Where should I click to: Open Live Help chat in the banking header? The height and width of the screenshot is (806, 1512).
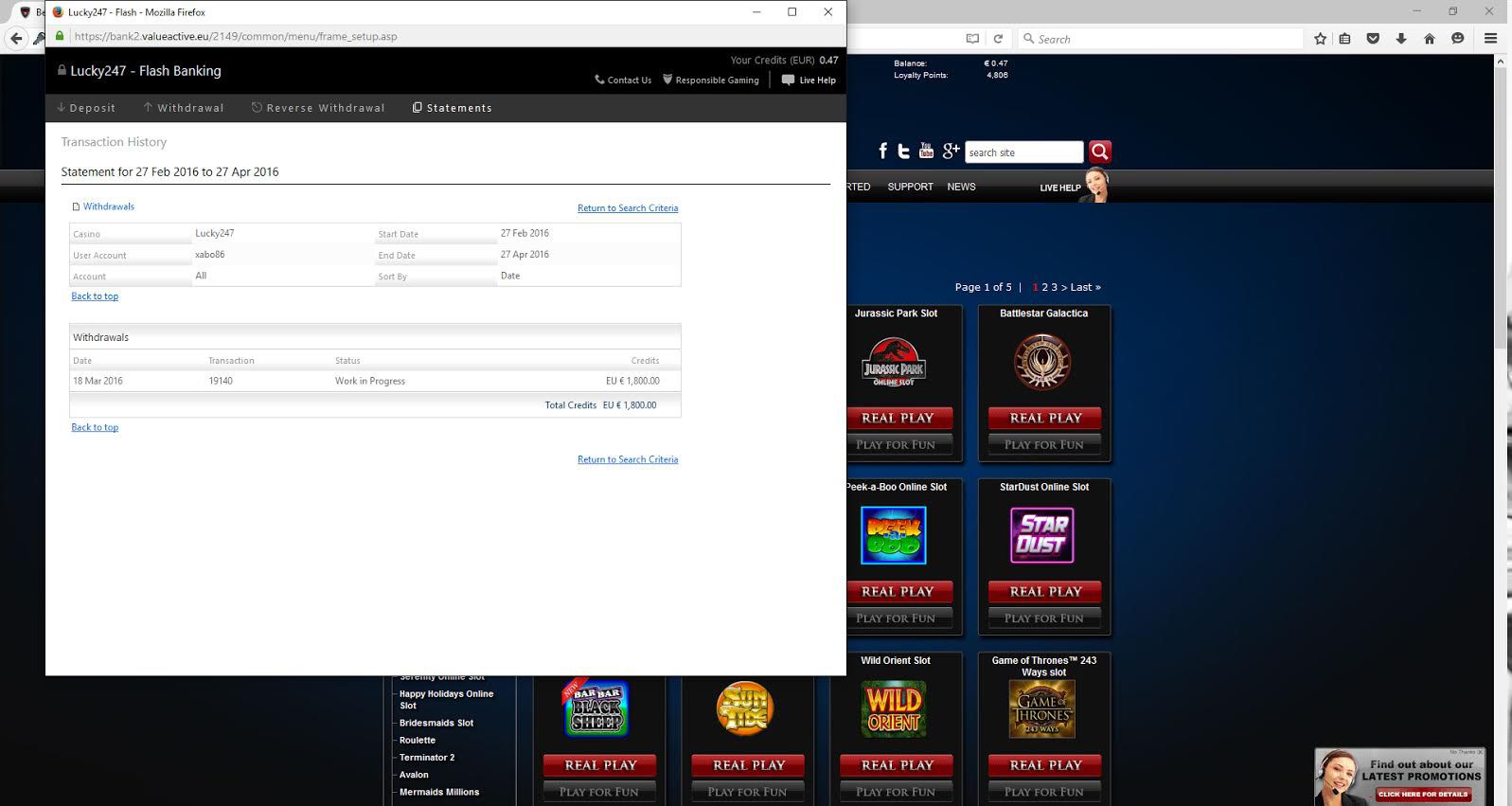[809, 81]
